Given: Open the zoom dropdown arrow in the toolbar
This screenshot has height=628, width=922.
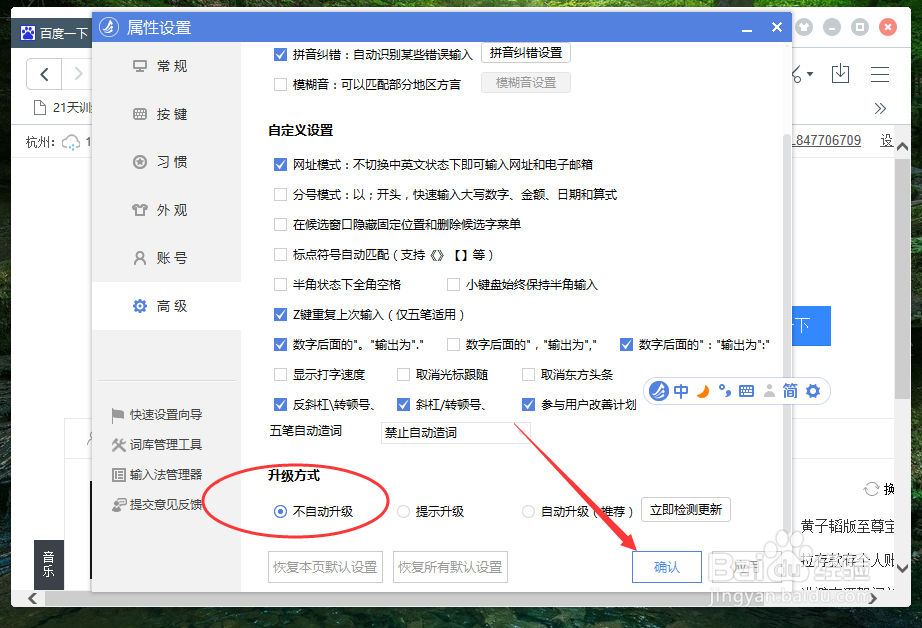Looking at the screenshot, I should click(x=812, y=74).
